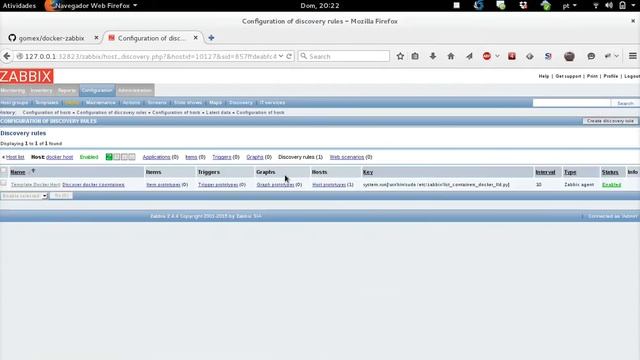Click the Firefox Search box
640x360 pixels.
coord(344,56)
